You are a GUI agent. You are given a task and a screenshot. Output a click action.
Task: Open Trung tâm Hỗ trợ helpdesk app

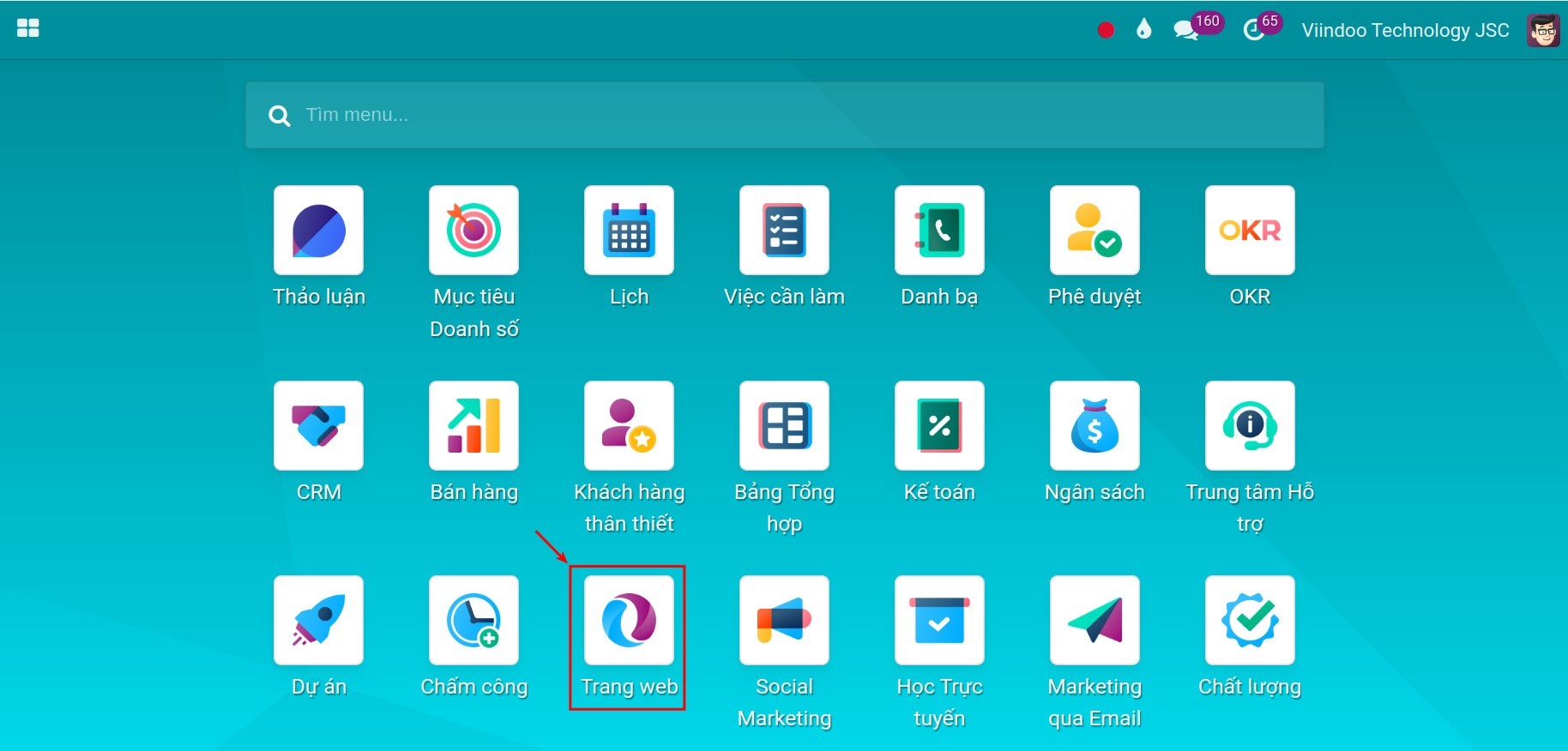1250,426
